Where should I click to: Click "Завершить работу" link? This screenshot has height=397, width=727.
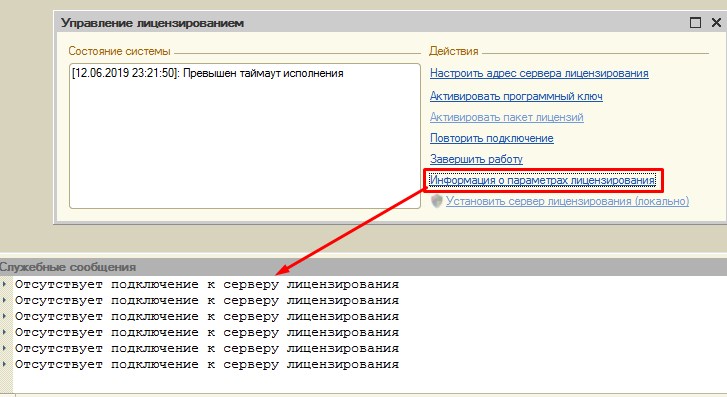pyautogui.click(x=476, y=159)
